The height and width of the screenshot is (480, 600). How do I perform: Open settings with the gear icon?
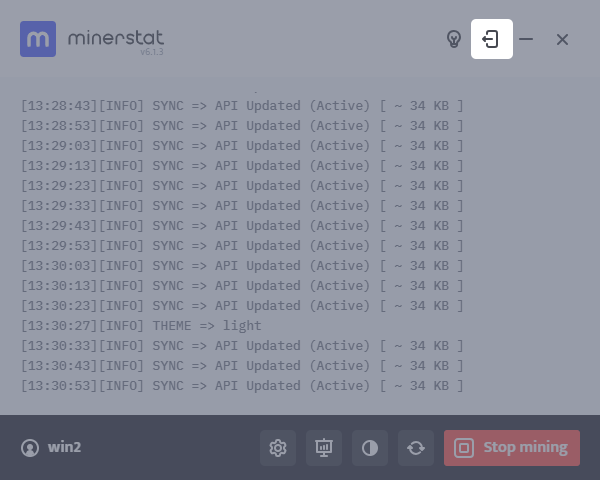tap(278, 448)
